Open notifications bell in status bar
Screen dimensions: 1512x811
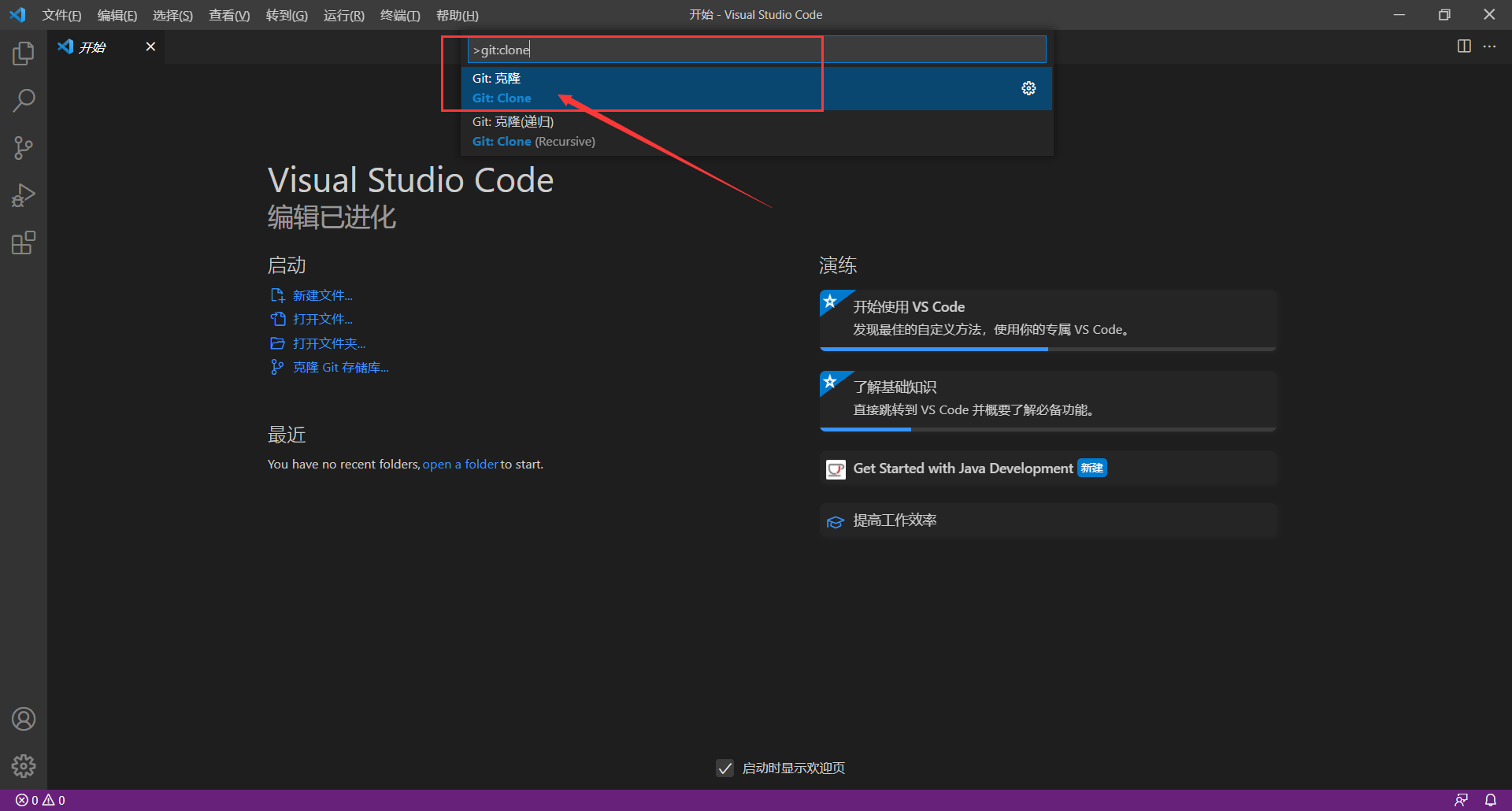coord(1491,800)
